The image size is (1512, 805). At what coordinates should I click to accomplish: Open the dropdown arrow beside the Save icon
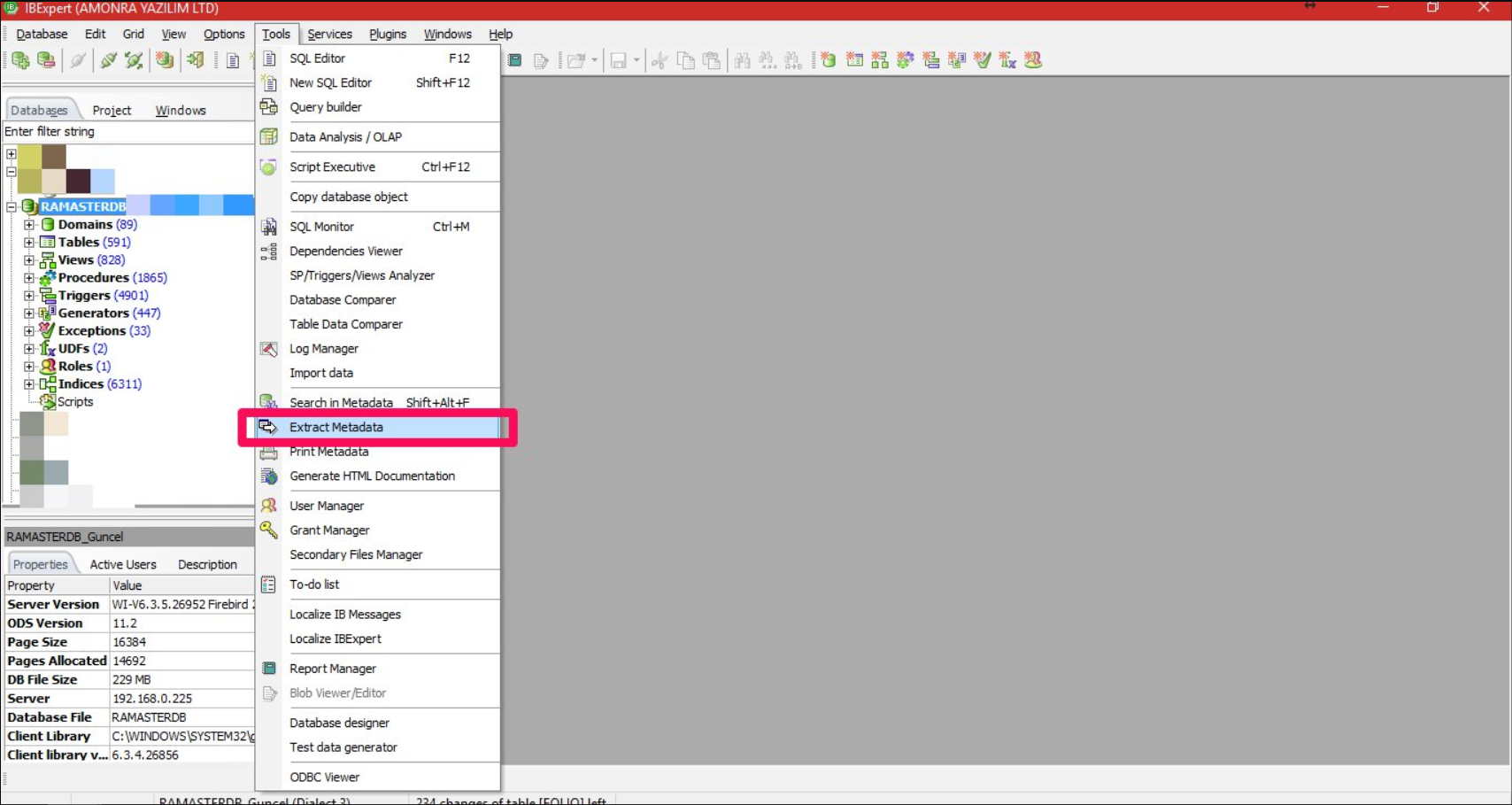click(x=636, y=60)
